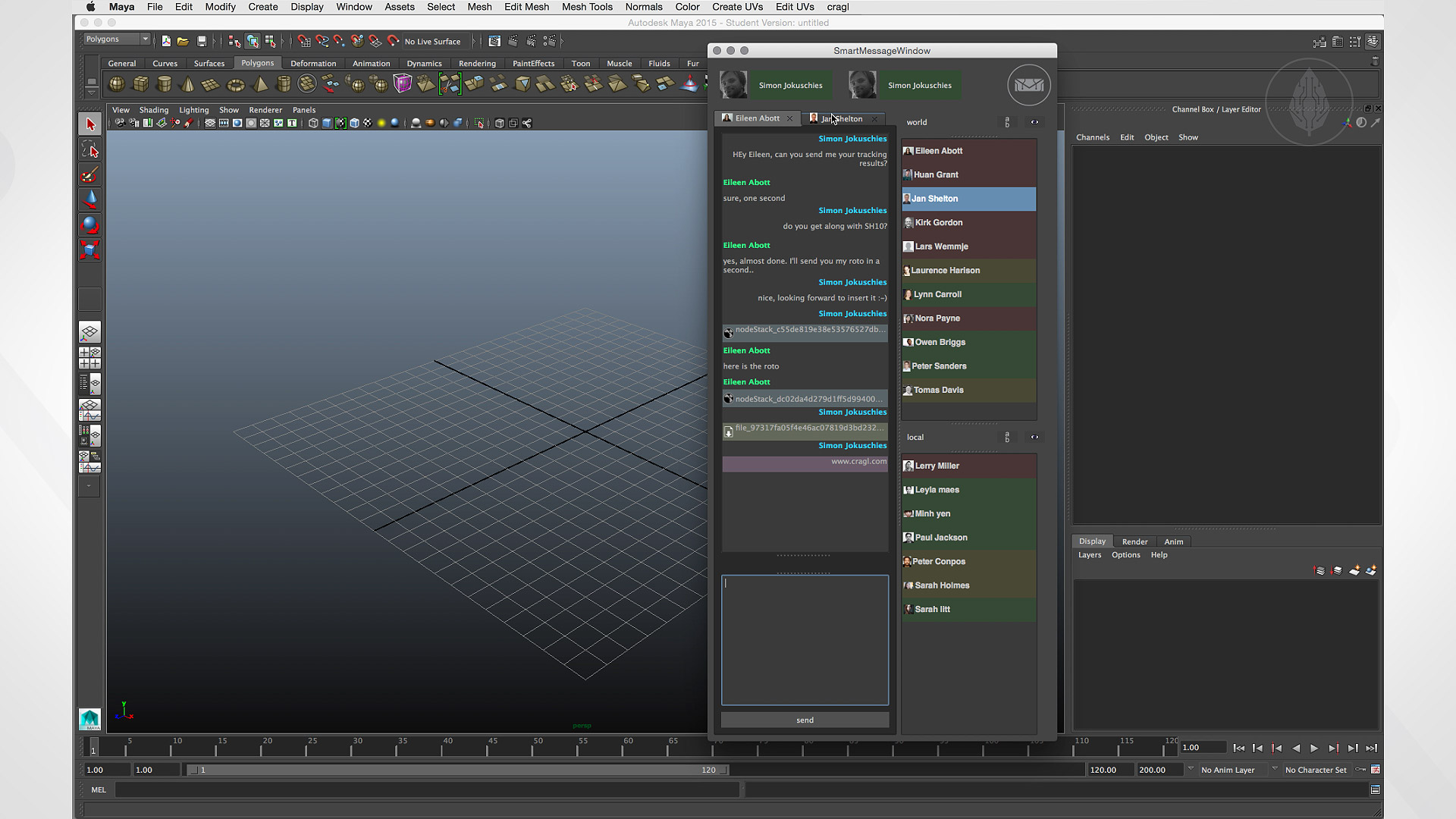The image size is (1456, 819).
Task: Select the Lasso tool in toolbox
Action: (x=89, y=150)
